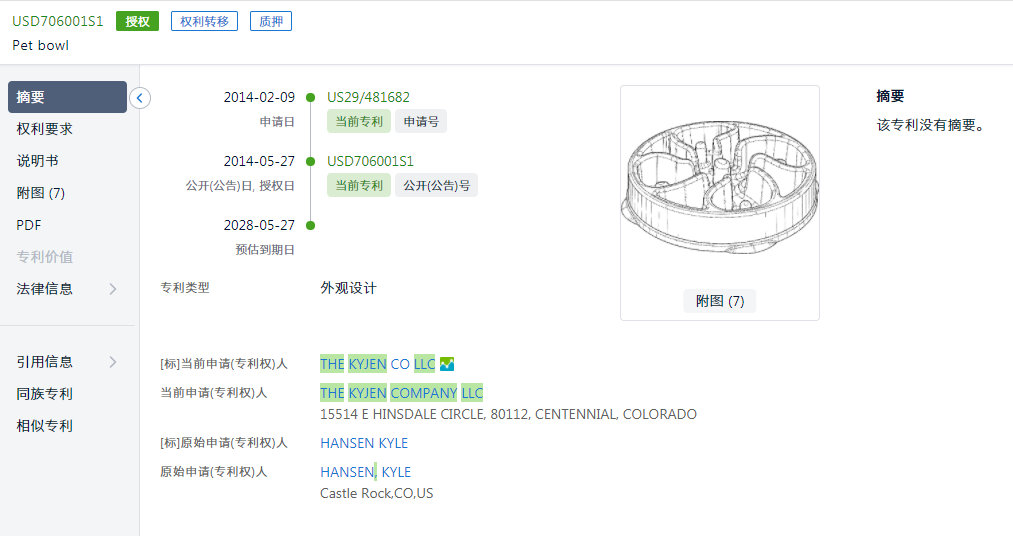This screenshot has width=1013, height=536.
Task: Click the green 授权 status badge
Action: (138, 21)
